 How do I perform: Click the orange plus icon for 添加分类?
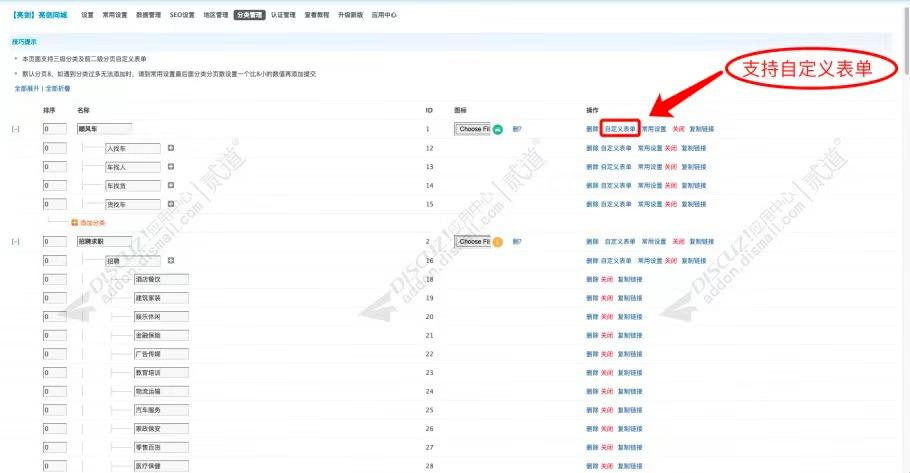74,223
